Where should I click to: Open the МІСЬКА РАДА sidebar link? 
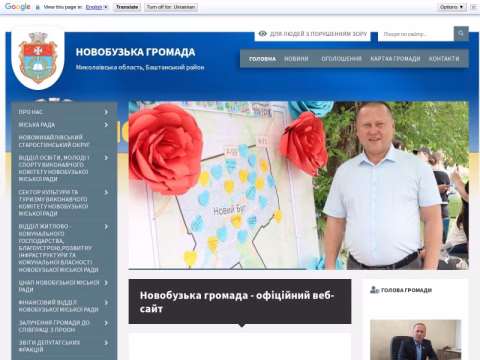tap(37, 125)
